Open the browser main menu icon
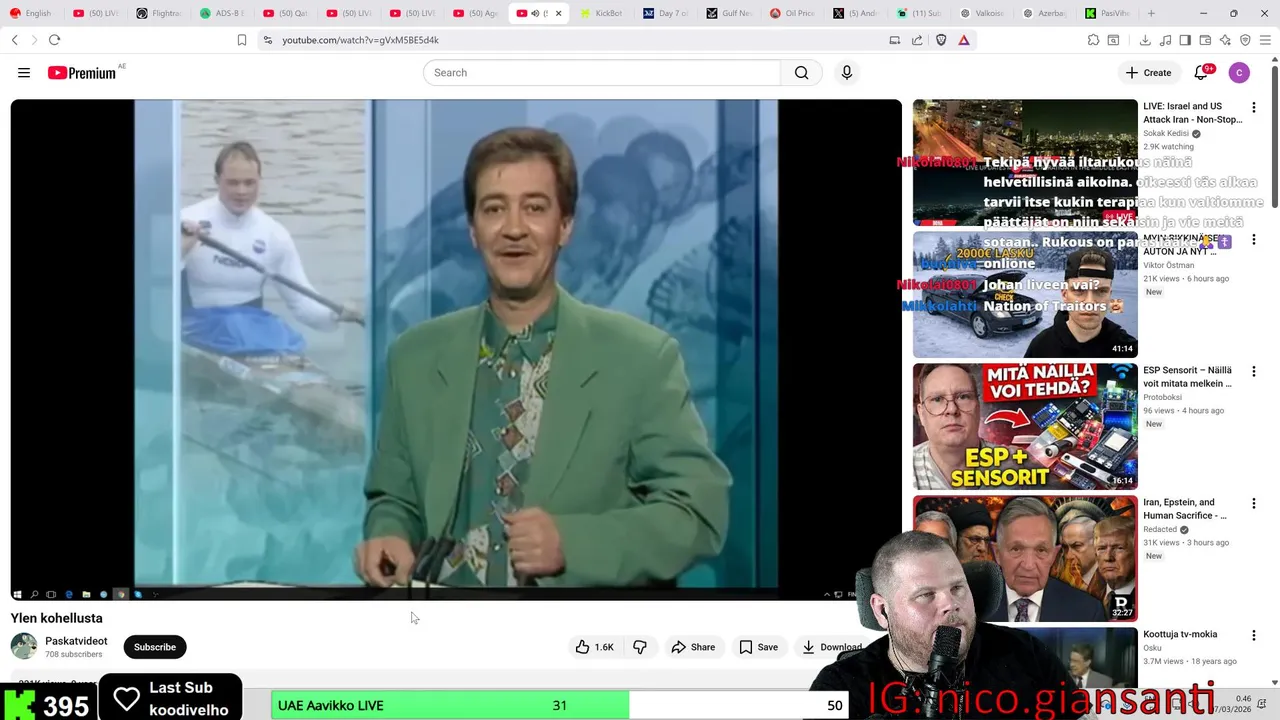The height and width of the screenshot is (720, 1280). (1265, 40)
